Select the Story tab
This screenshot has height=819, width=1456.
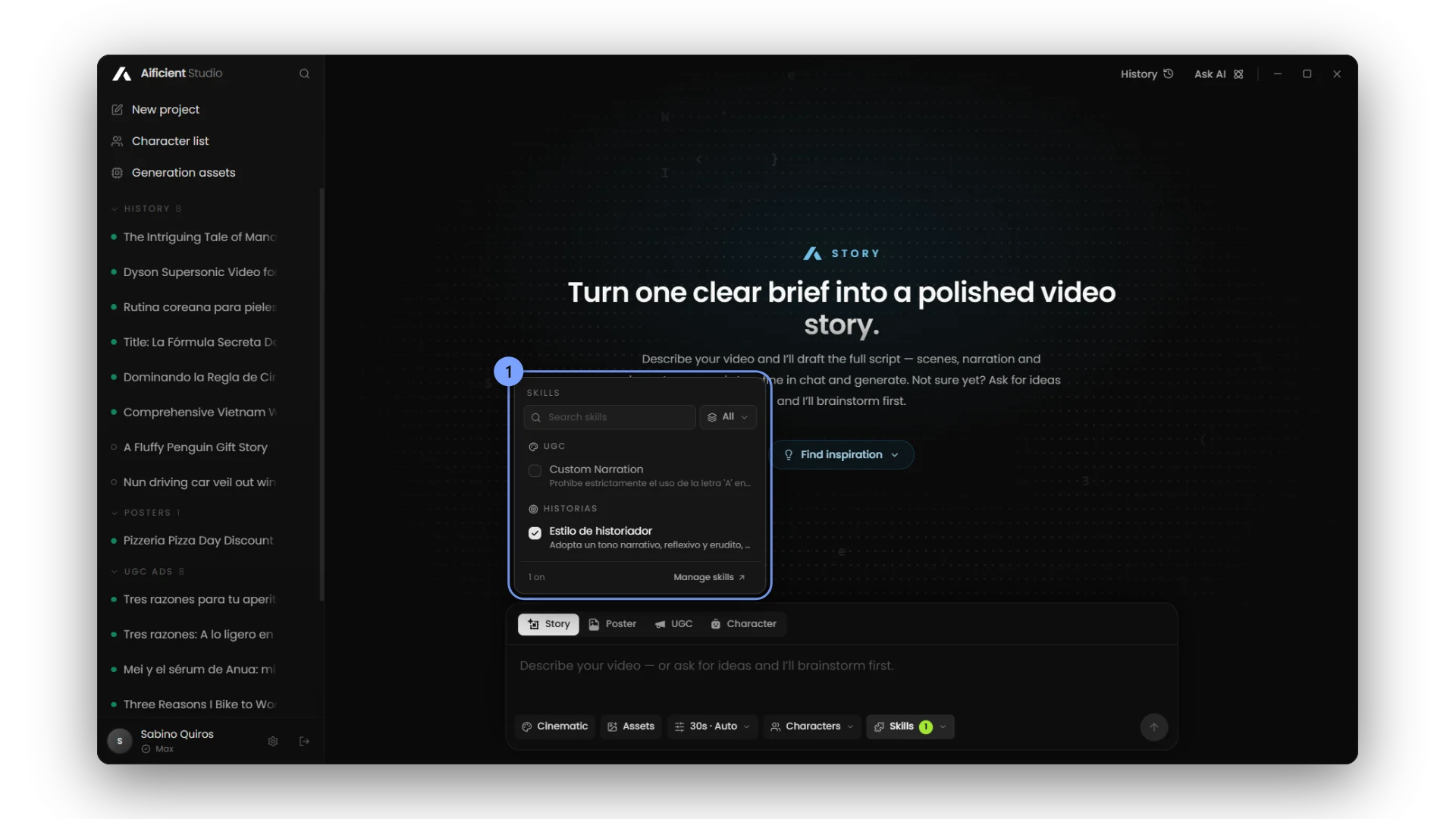point(548,624)
